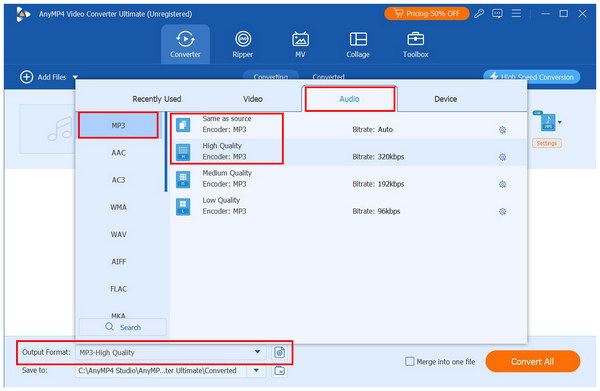Select AAC in the format list
This screenshot has width=600, height=391.
click(x=118, y=153)
